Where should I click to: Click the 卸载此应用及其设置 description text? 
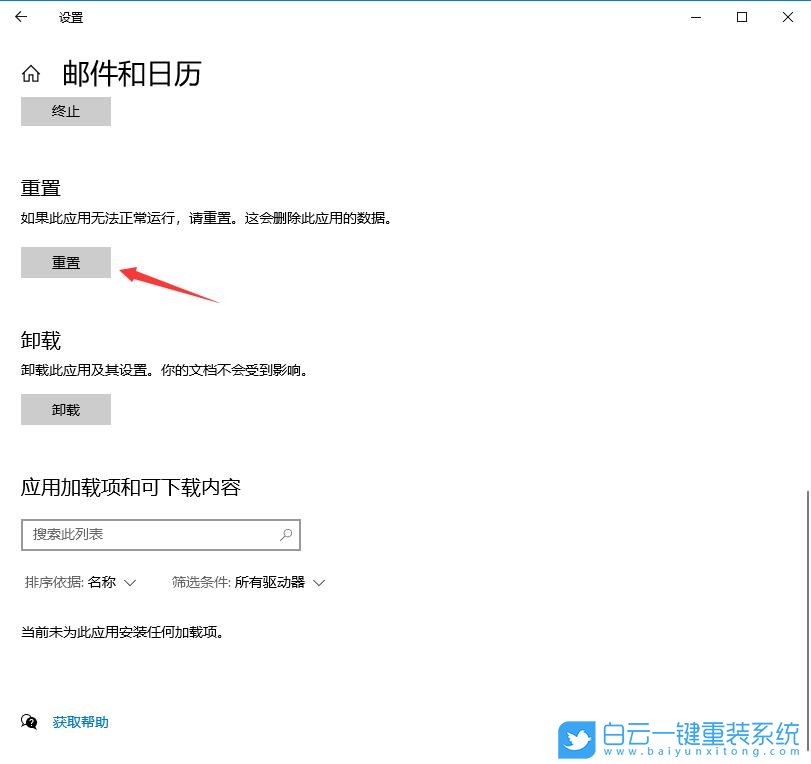point(163,369)
